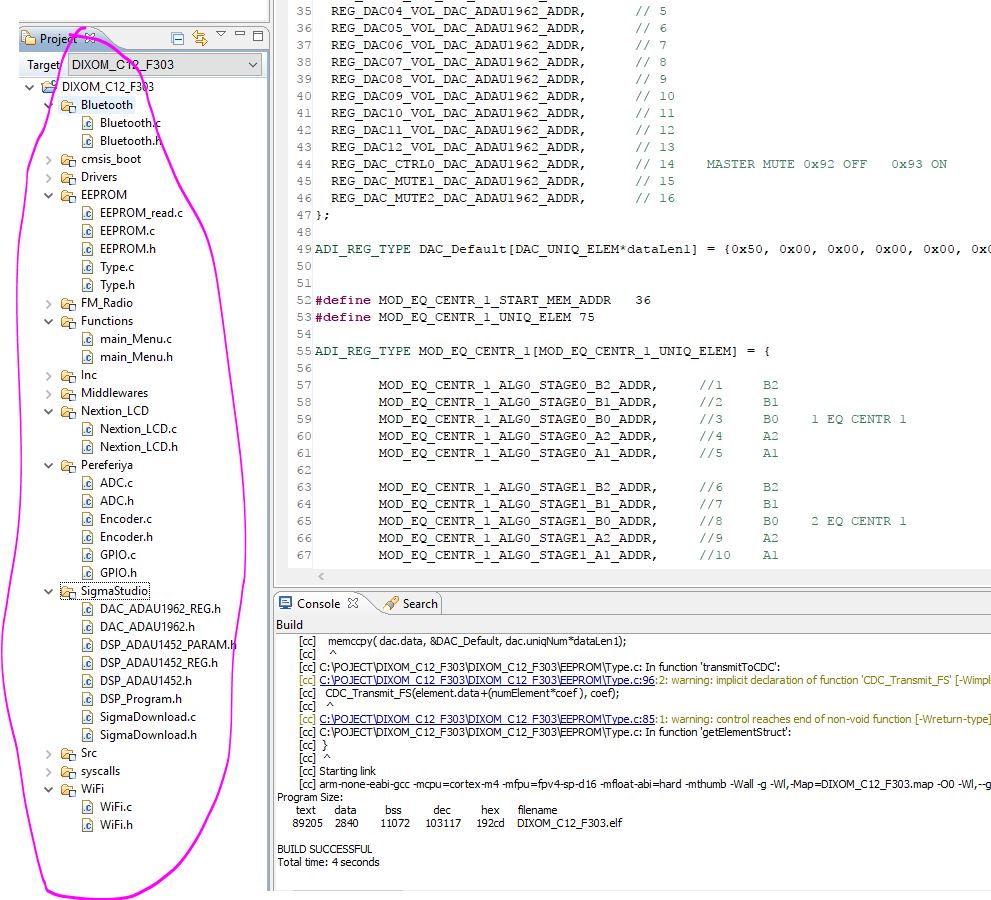Select the Project view tab
991x900 pixels.
56,39
